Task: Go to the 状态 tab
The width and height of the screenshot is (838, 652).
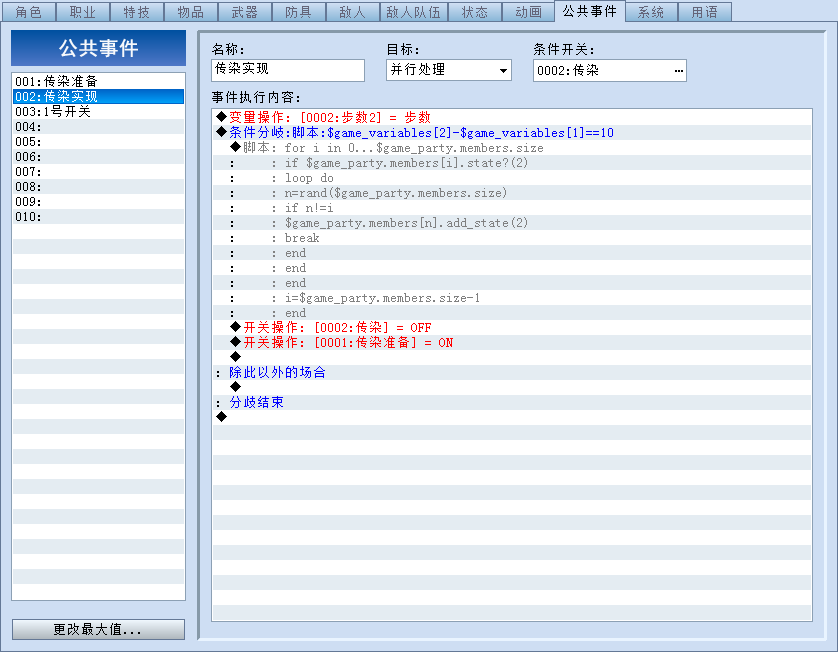Action: click(x=475, y=12)
